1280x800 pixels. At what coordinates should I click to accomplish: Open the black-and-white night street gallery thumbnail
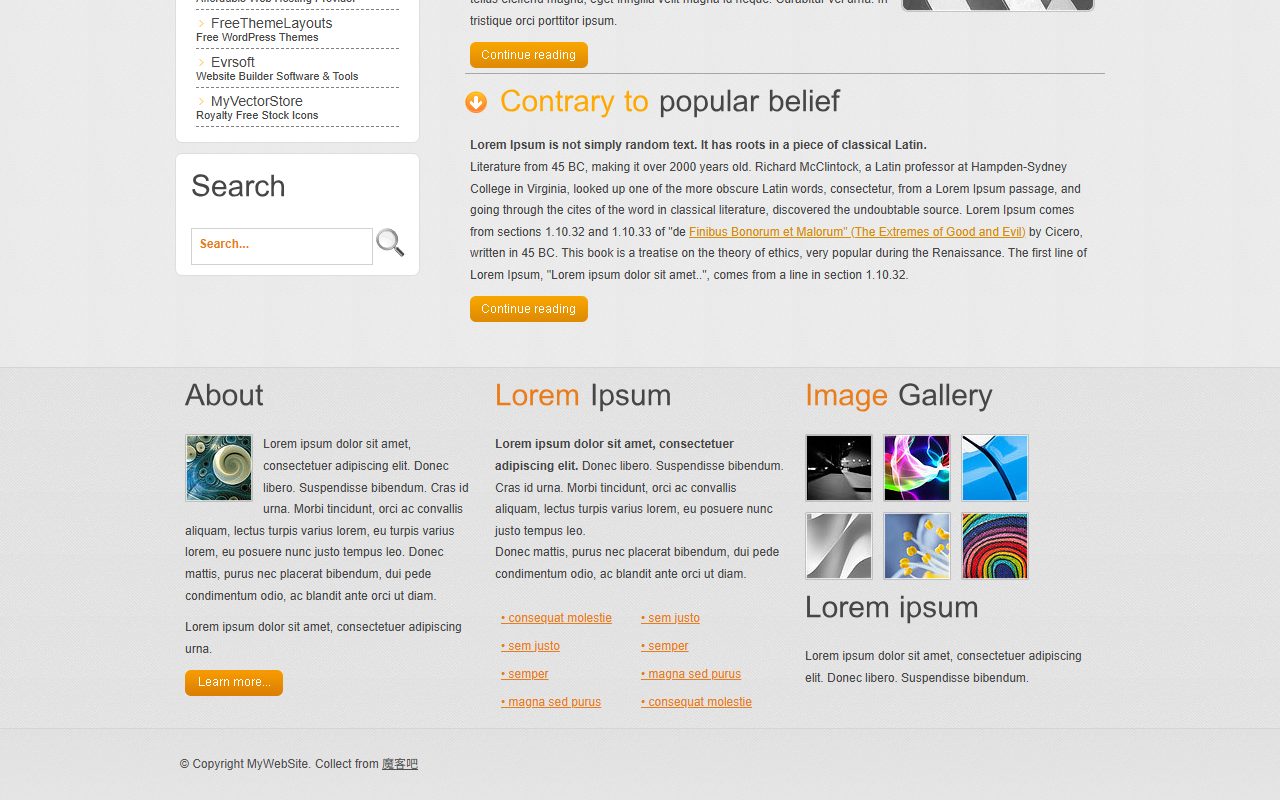839,468
